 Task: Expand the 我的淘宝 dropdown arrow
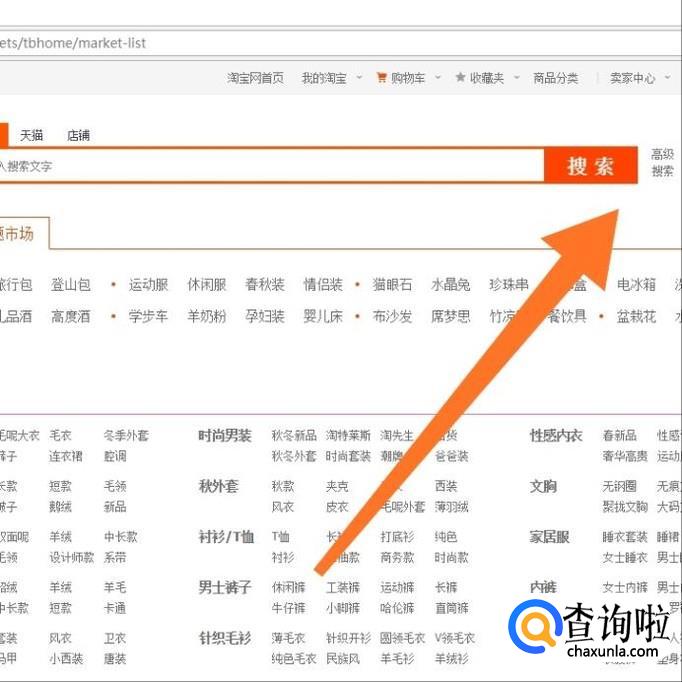coord(359,78)
